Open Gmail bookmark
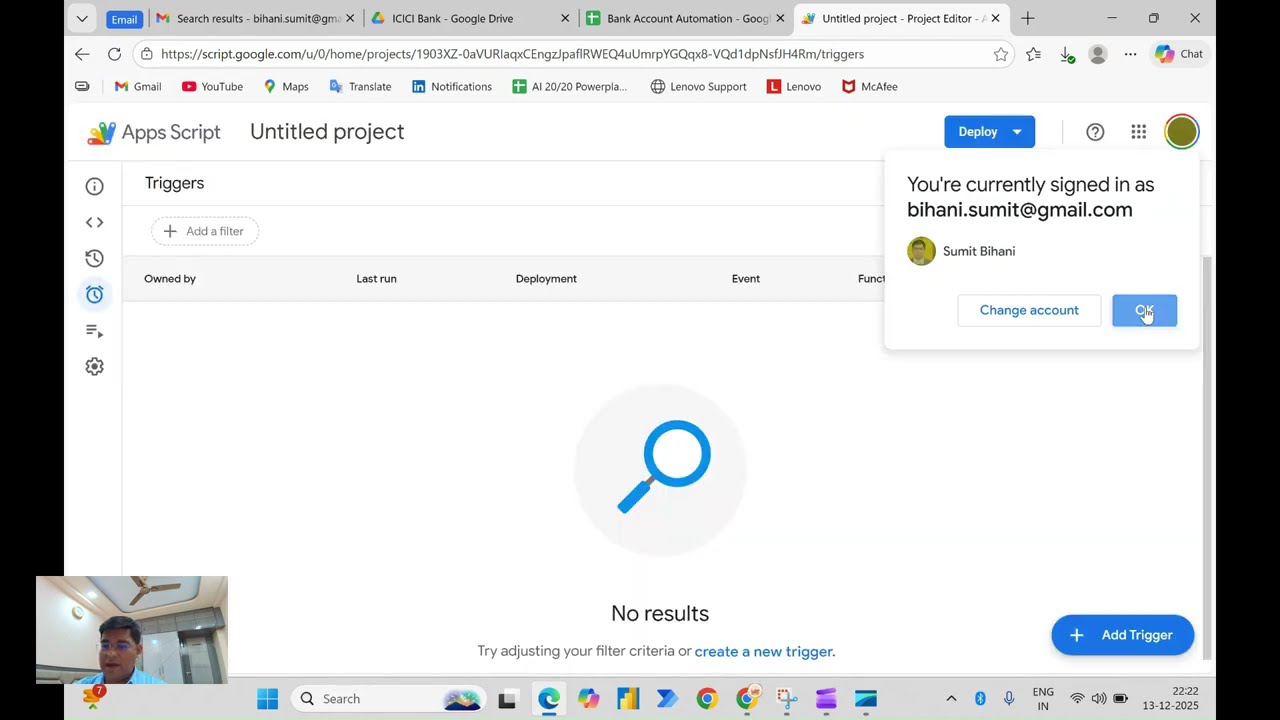1280x720 pixels. (138, 87)
